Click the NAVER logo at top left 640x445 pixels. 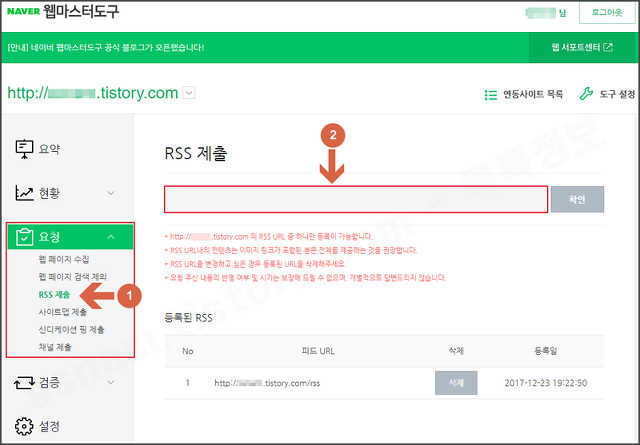click(24, 11)
